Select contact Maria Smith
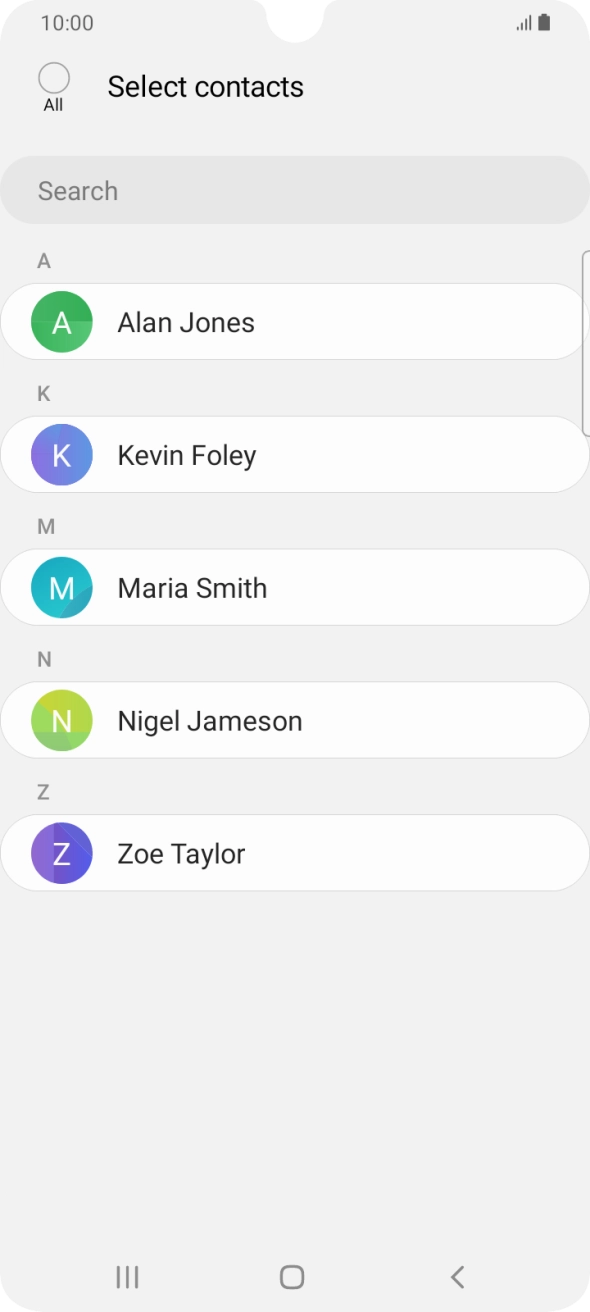Image resolution: width=590 pixels, height=1312 pixels. (x=295, y=588)
